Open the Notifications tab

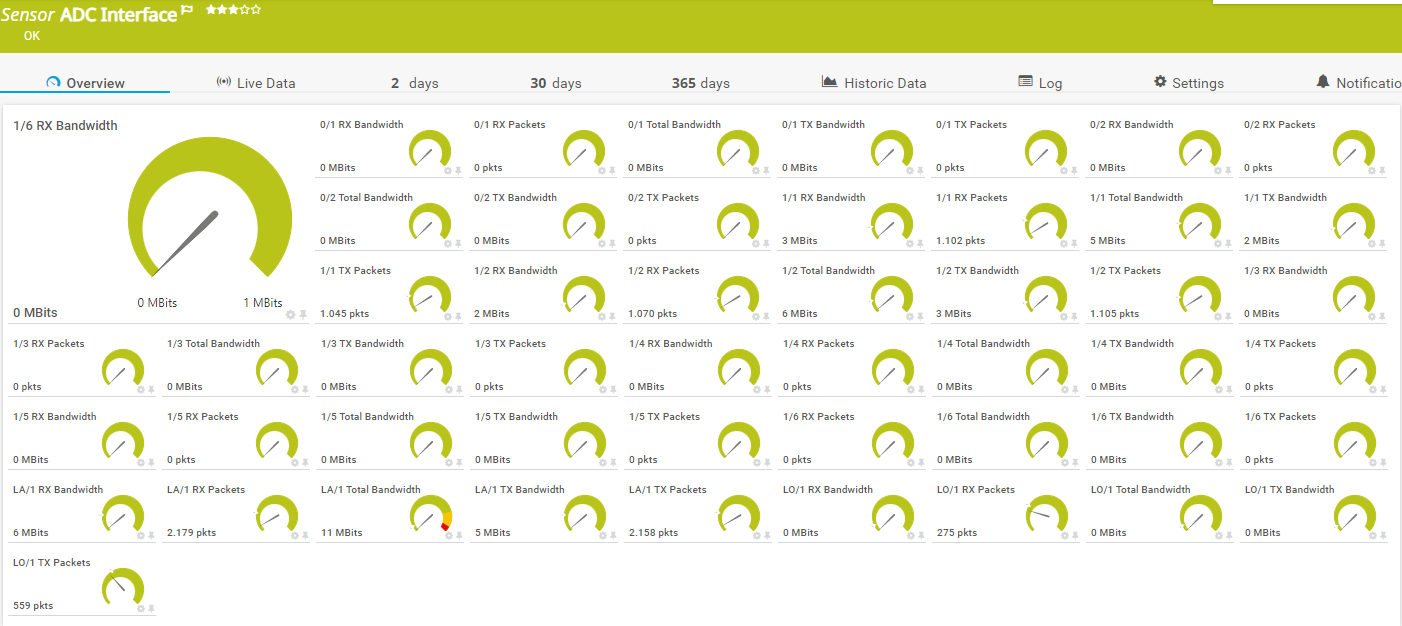click(x=1359, y=83)
